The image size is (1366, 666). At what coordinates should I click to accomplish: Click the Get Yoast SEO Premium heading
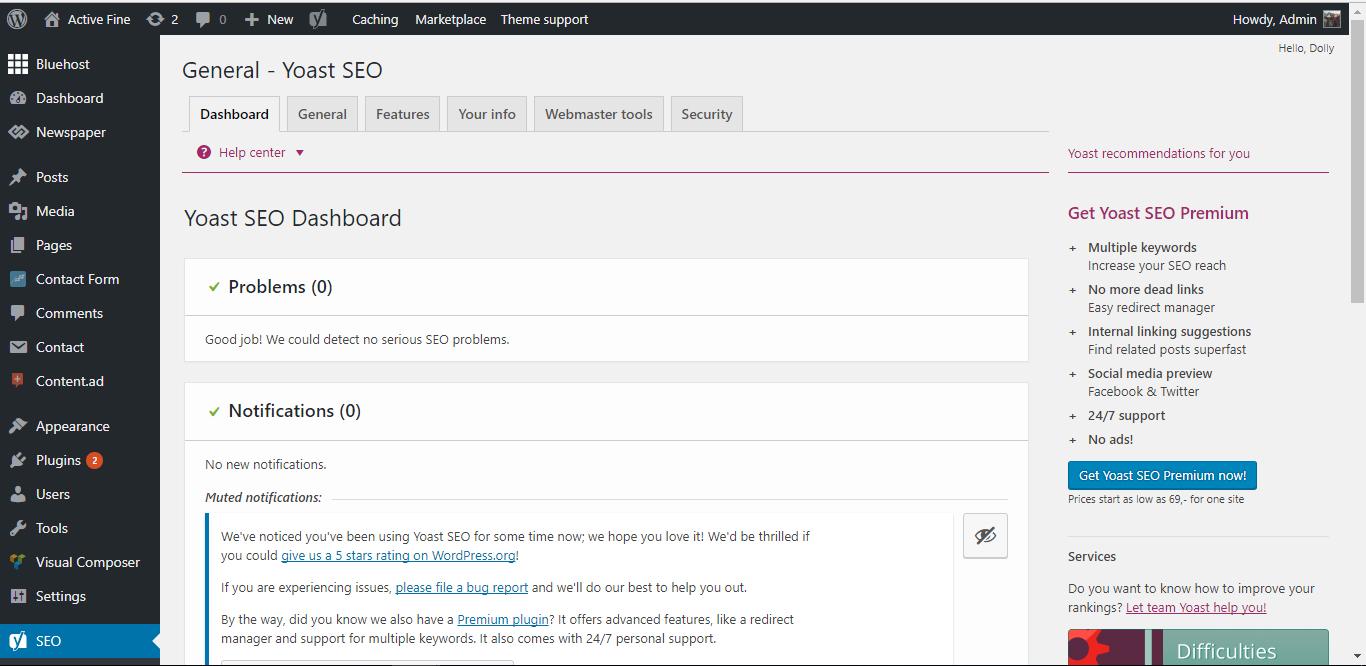[x=1158, y=213]
